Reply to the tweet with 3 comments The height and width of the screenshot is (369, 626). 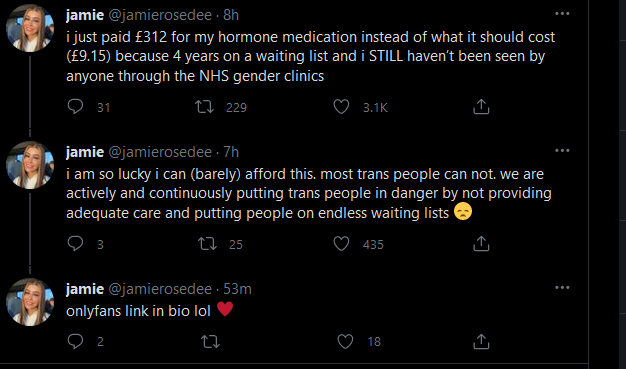(x=75, y=244)
